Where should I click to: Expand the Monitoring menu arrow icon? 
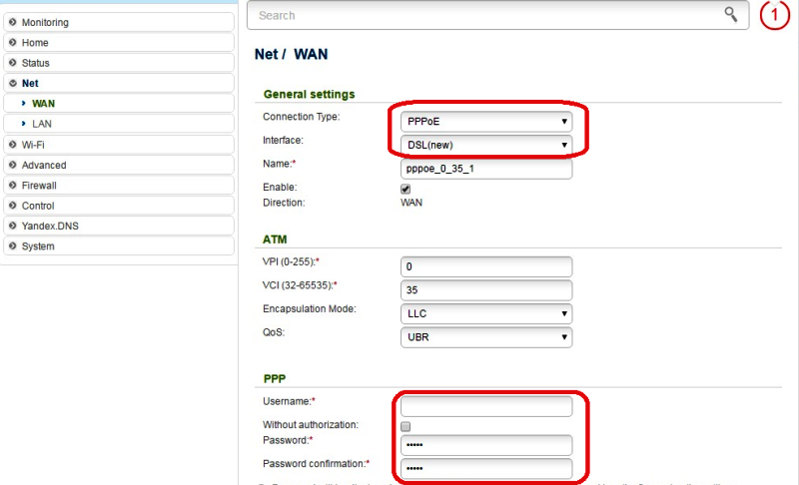click(x=13, y=22)
